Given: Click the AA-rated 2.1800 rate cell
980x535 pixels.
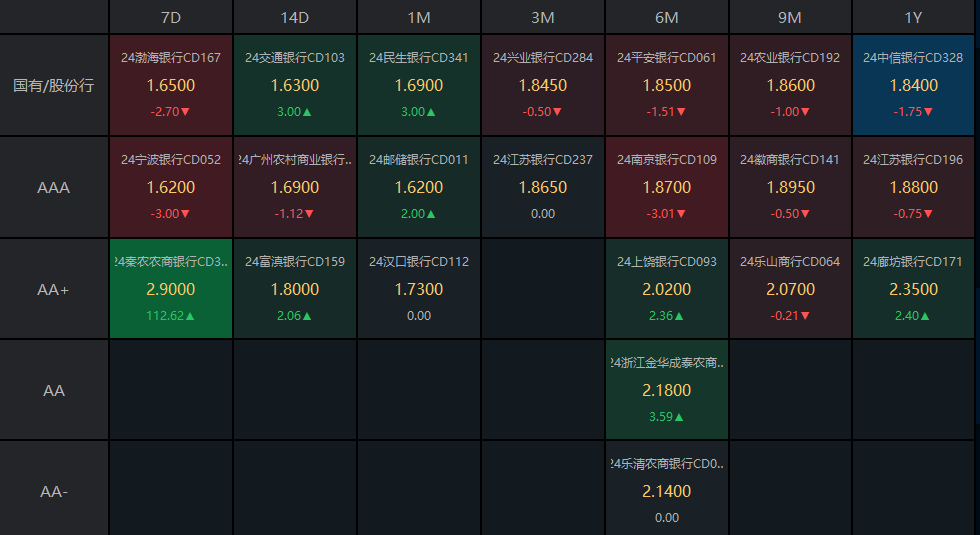Looking at the screenshot, I should pyautogui.click(x=666, y=390).
